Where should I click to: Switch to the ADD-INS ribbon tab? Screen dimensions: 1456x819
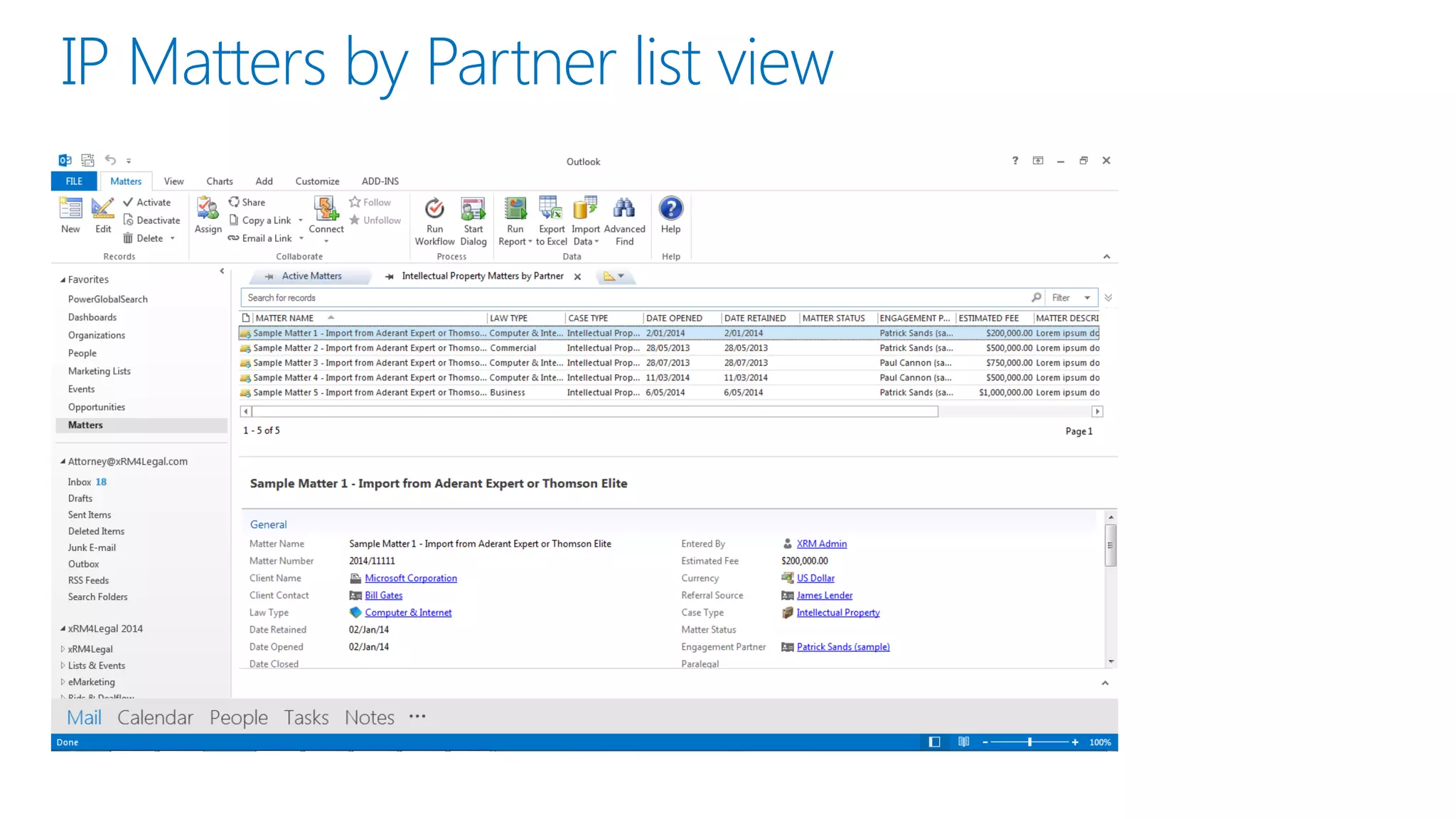[x=380, y=181]
